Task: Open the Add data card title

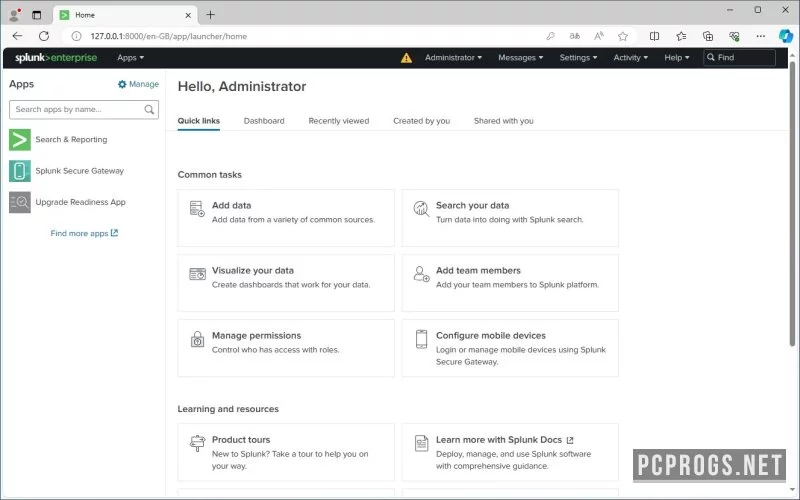Action: (231, 205)
